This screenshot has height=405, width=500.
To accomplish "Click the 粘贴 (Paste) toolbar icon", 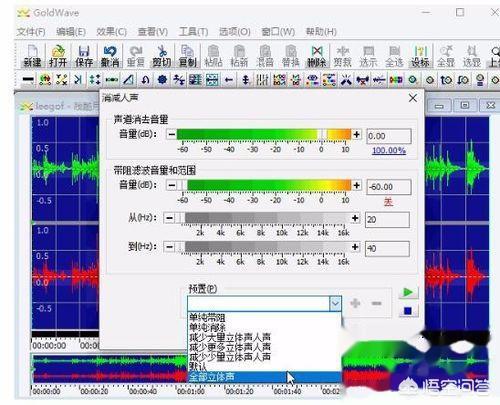I will click(213, 56).
